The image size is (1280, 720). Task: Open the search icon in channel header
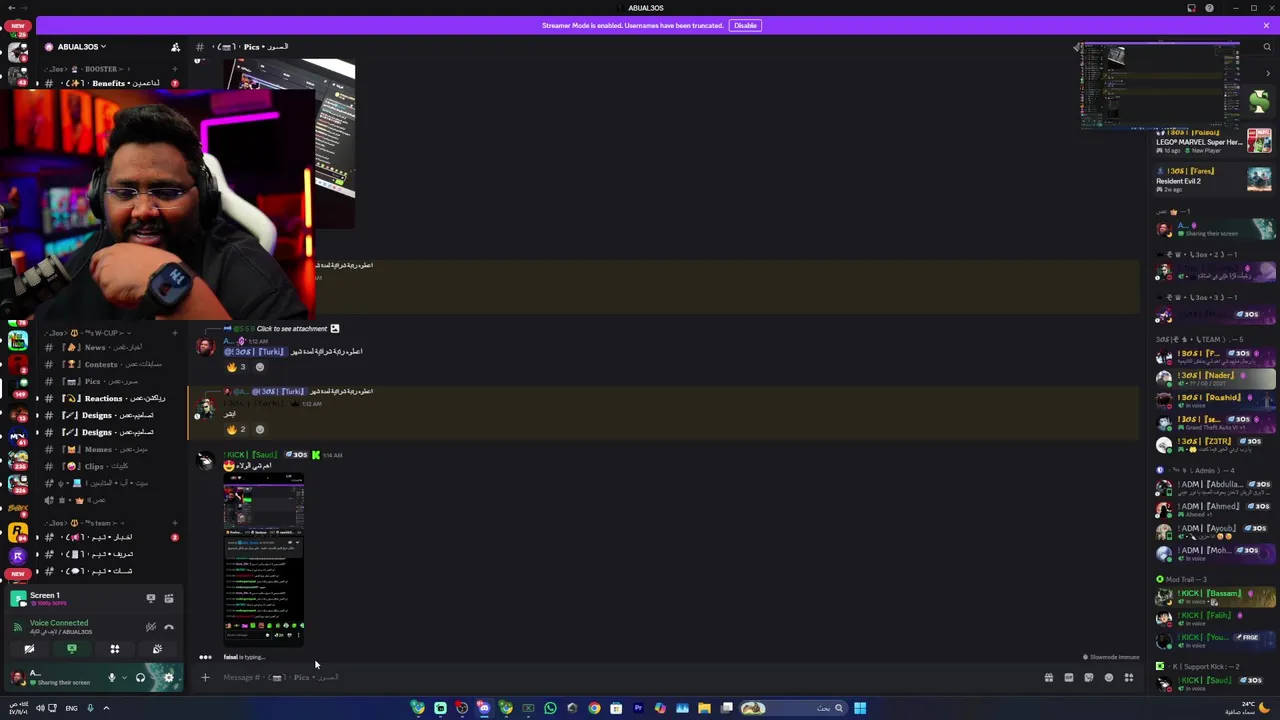[x=1266, y=47]
